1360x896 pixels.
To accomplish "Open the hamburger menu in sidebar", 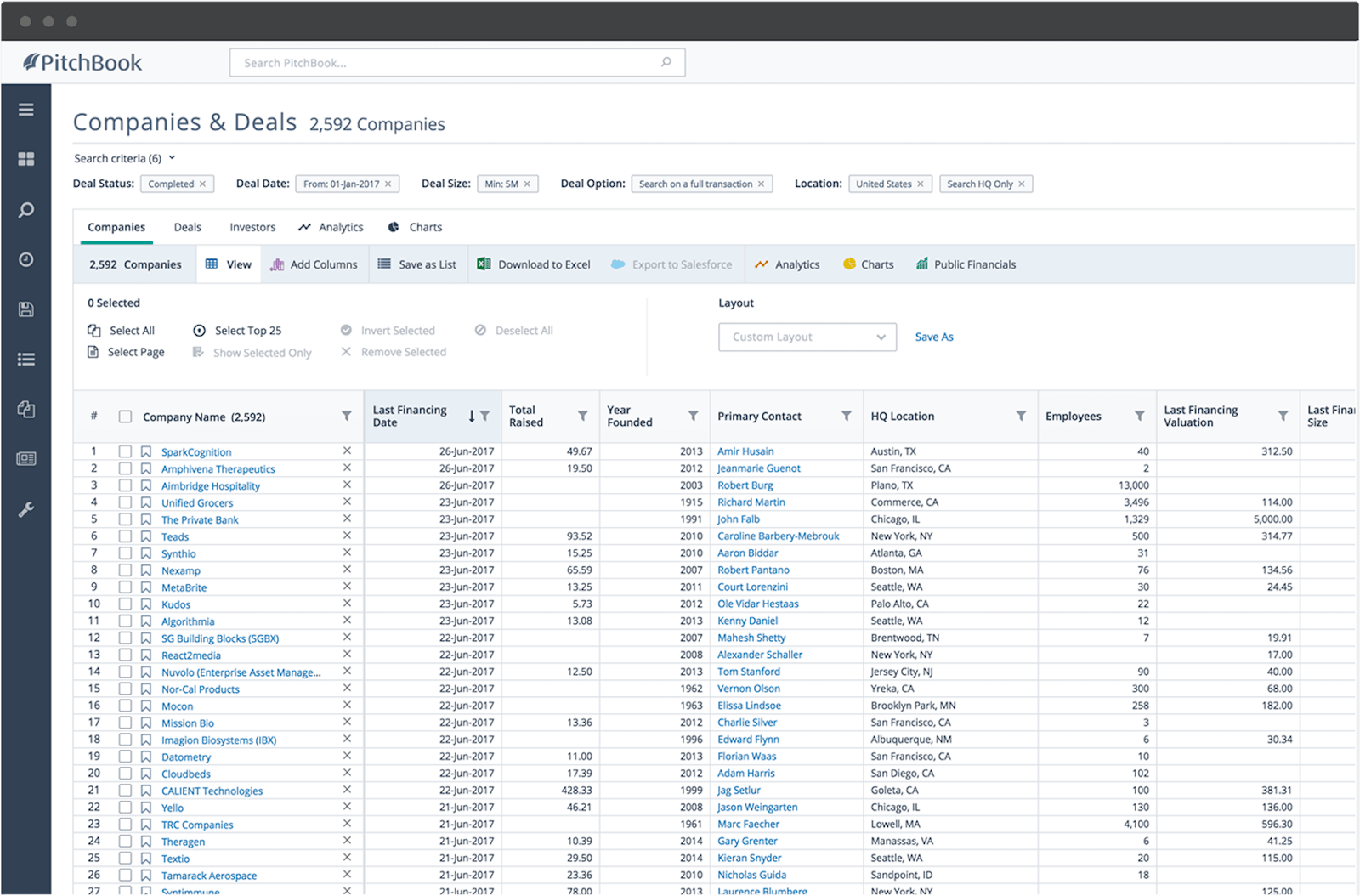I will pos(26,110).
